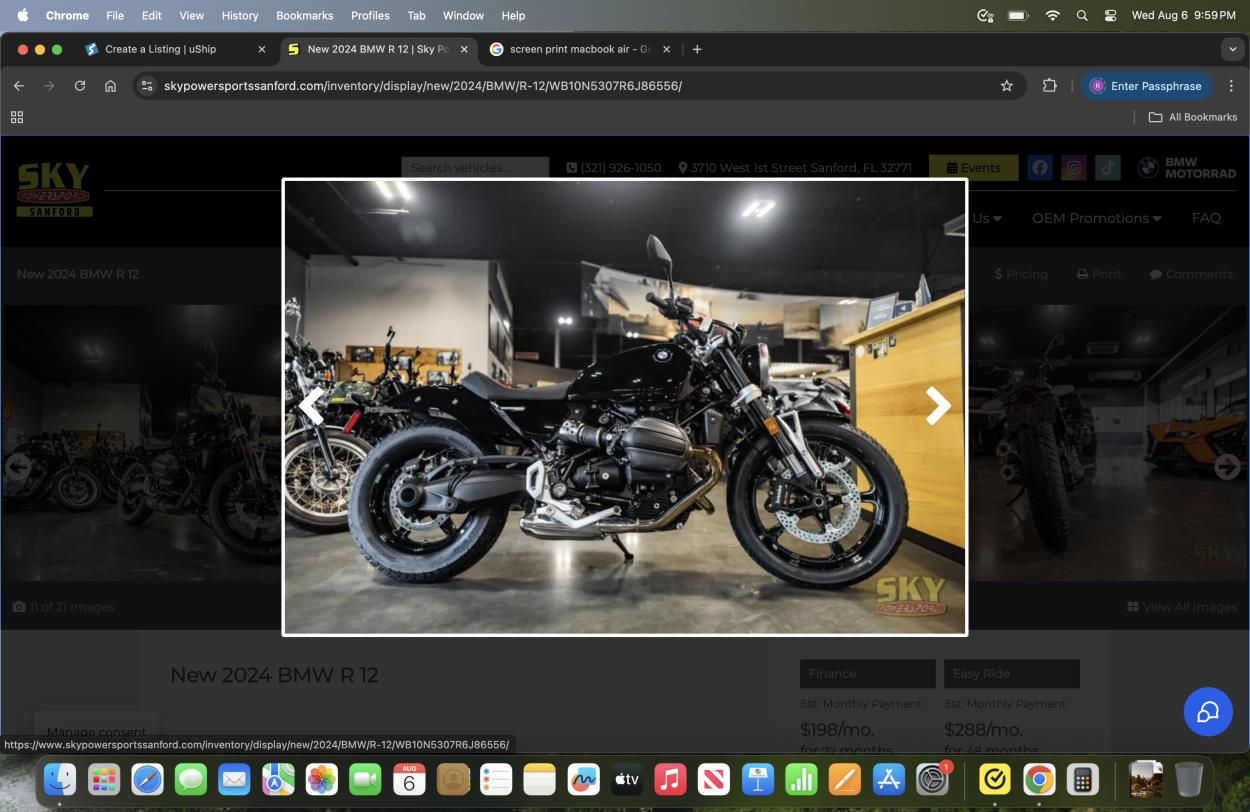Click the BMW Motorrad logo
The height and width of the screenshot is (812, 1250).
click(1187, 168)
